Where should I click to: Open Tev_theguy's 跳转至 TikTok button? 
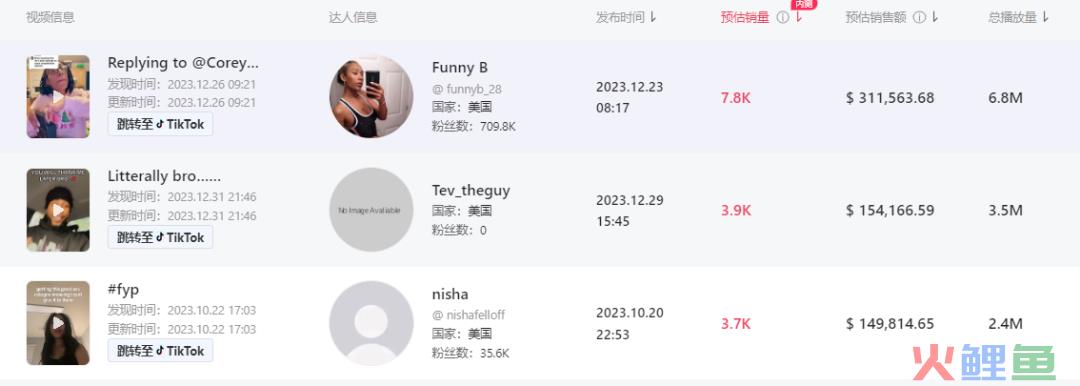[160, 237]
